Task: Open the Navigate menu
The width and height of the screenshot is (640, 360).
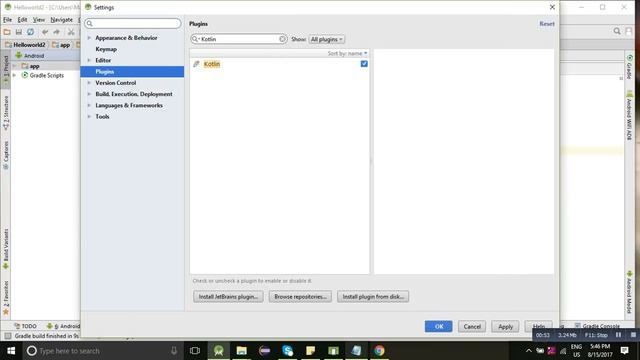Action: click(61, 20)
